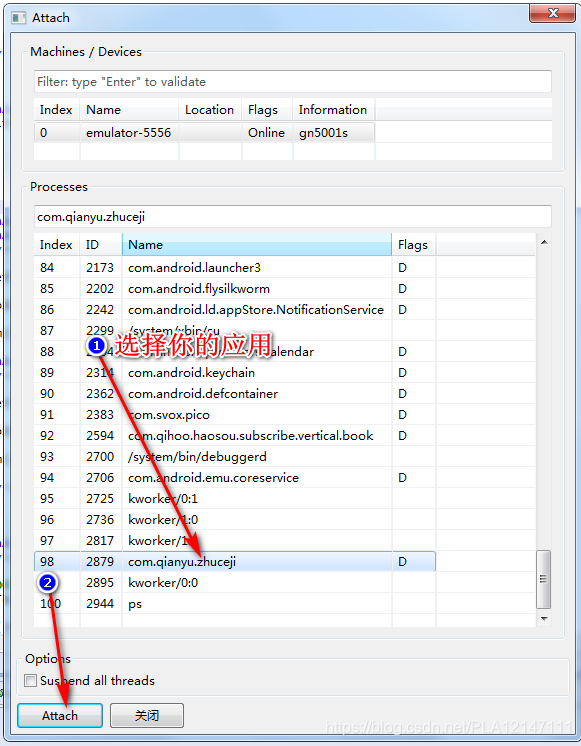Image resolution: width=581 pixels, height=746 pixels.
Task: Select the kworker/0:1 process row
Action: click(x=235, y=498)
